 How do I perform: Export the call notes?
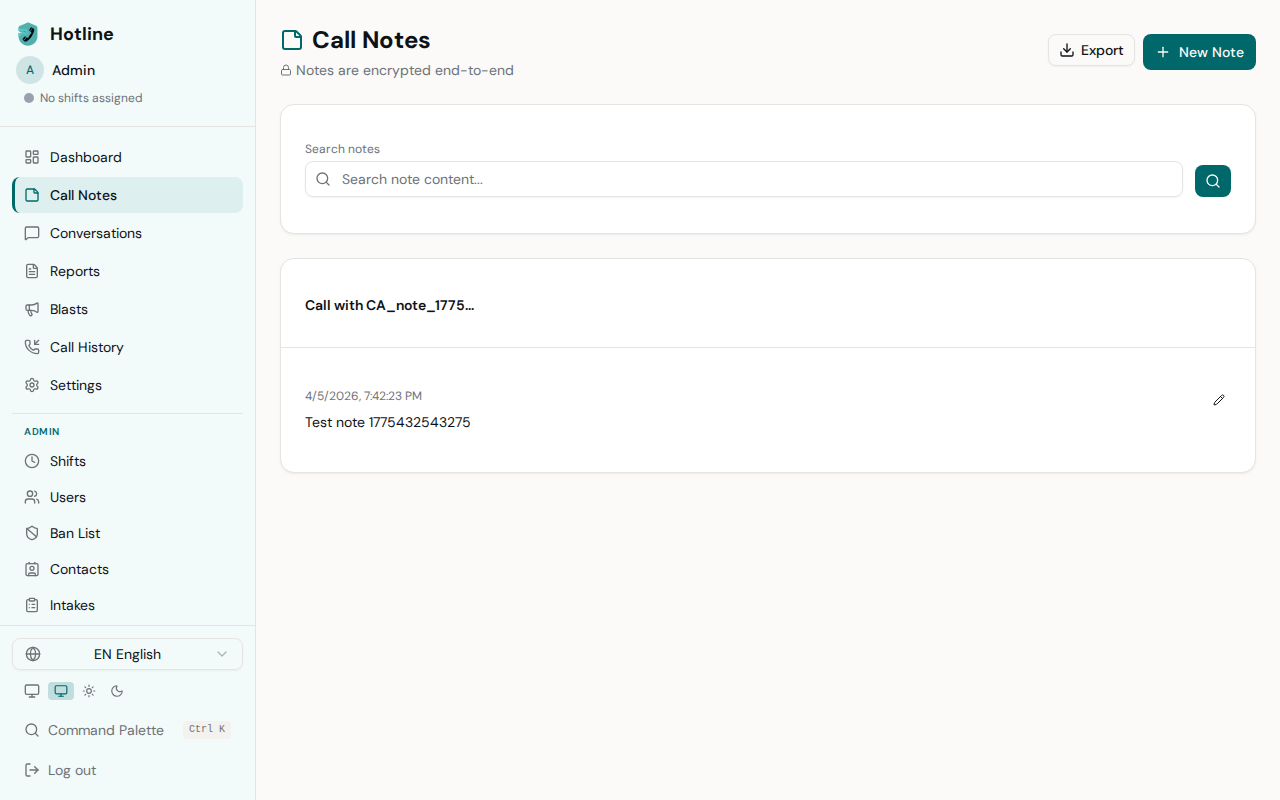[1091, 50]
